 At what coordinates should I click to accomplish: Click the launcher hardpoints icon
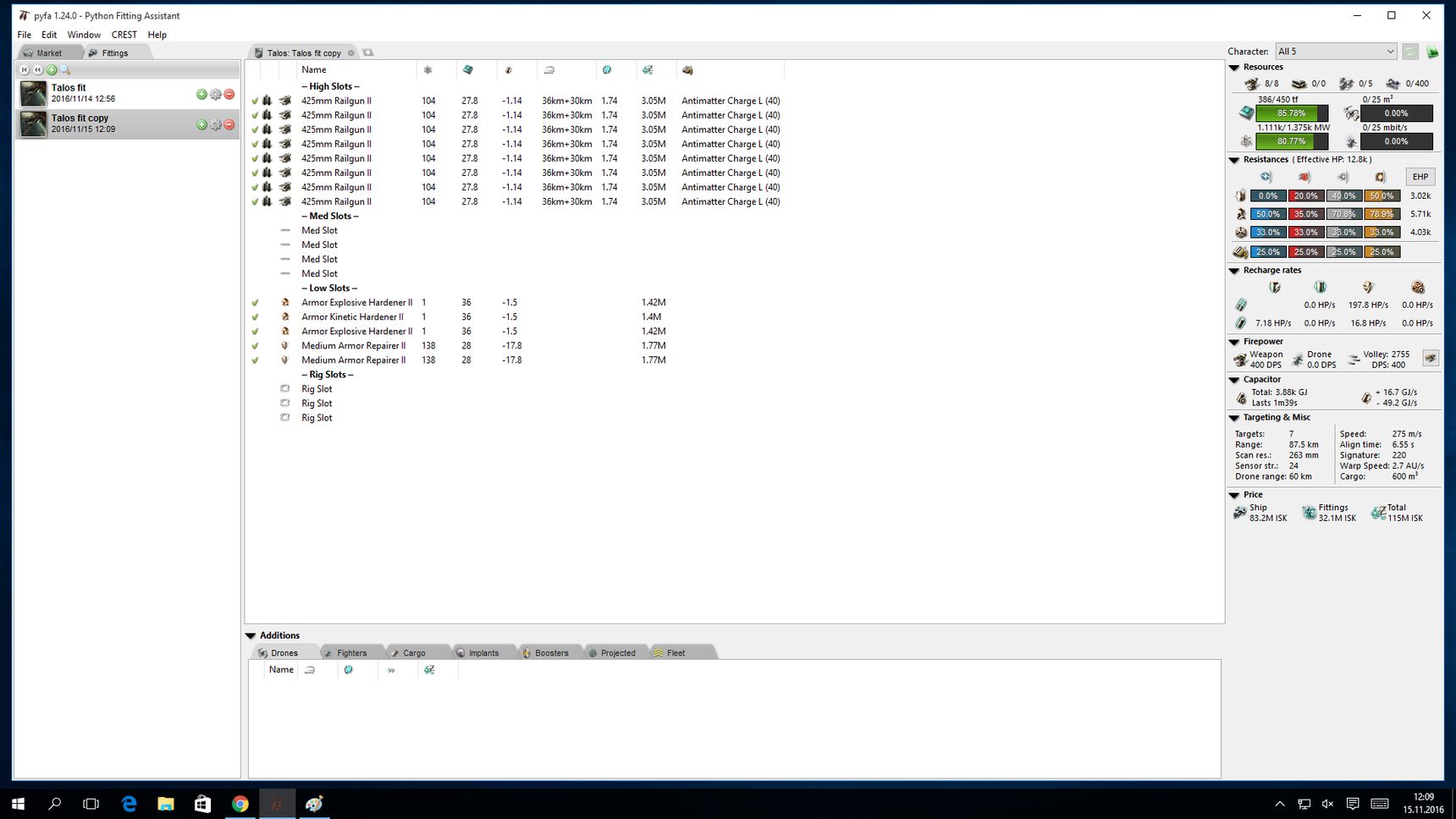click(1299, 84)
